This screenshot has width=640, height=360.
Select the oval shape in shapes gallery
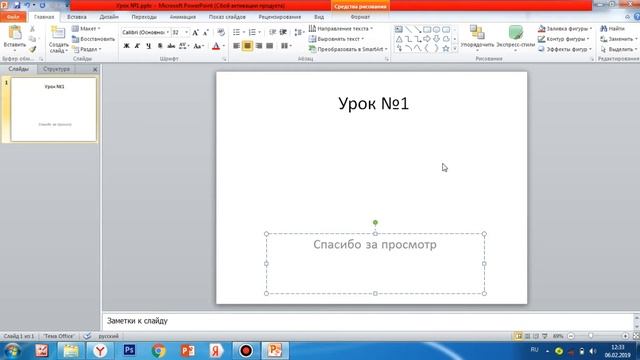coord(436,29)
